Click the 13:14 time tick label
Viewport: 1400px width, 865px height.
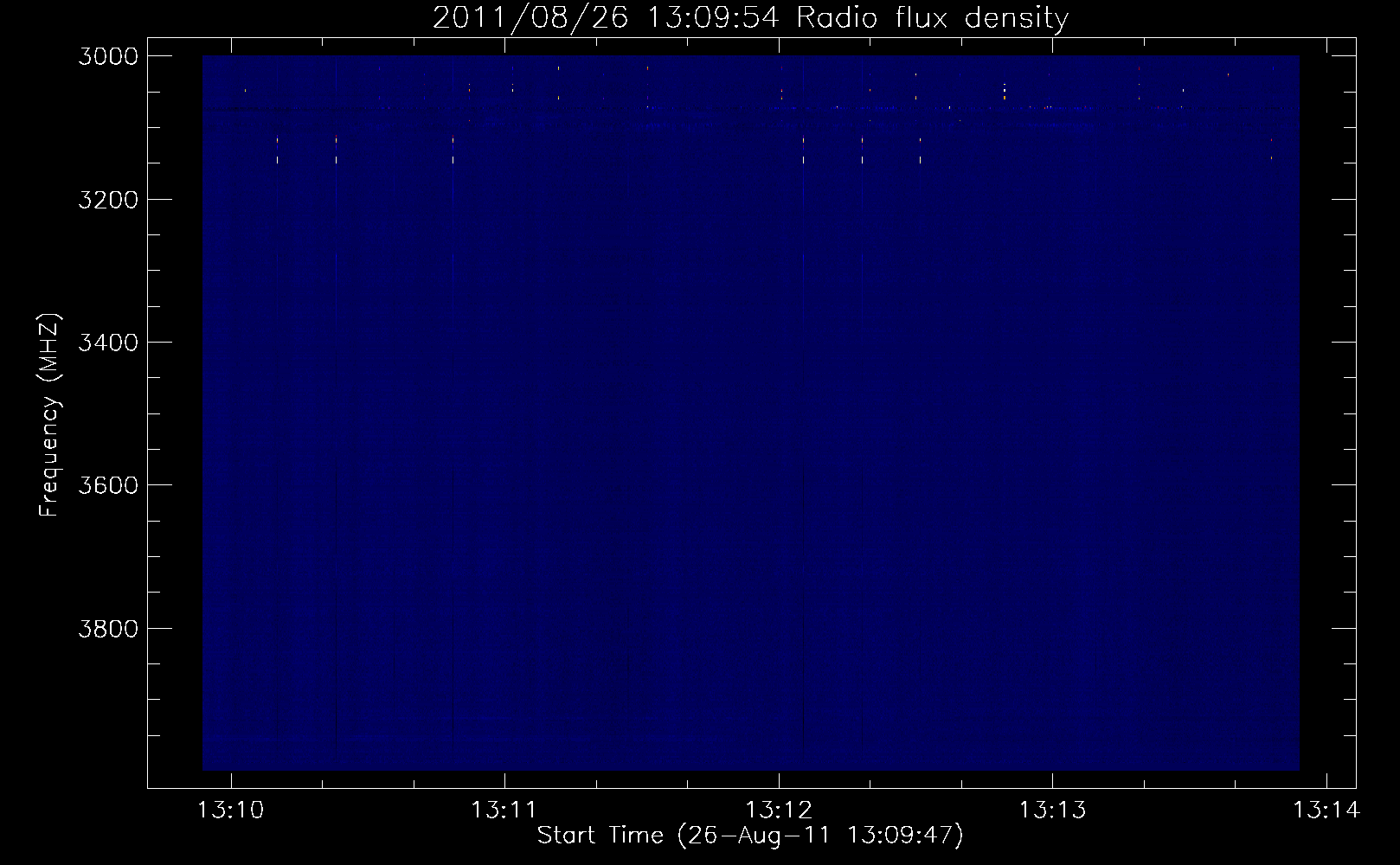tap(1326, 811)
